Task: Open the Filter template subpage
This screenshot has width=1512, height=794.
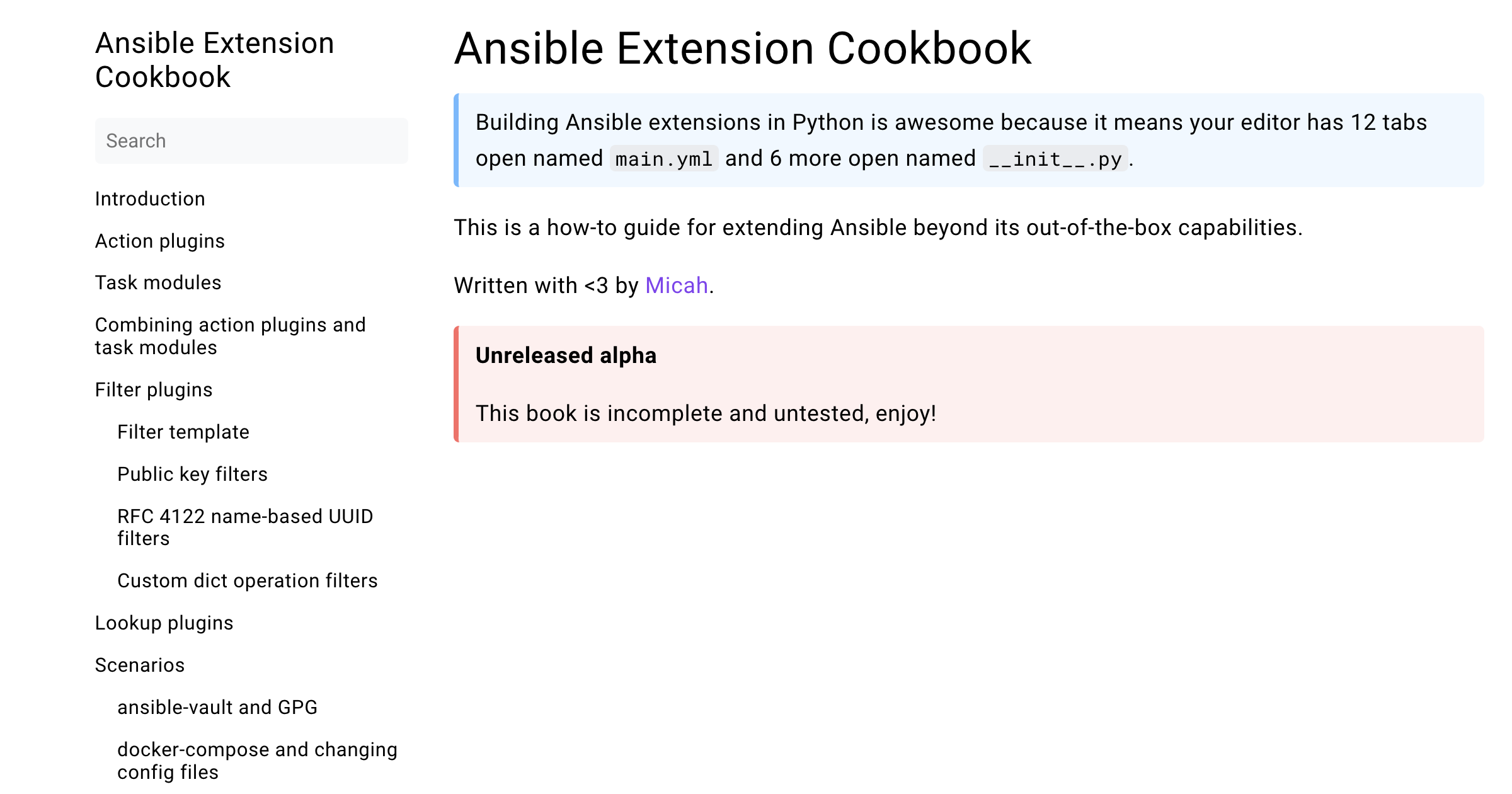Action: (x=183, y=432)
